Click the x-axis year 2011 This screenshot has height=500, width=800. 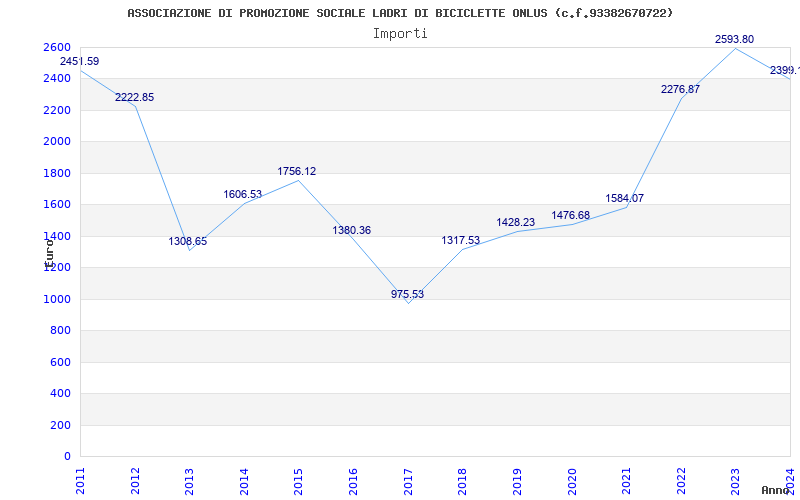(80, 481)
